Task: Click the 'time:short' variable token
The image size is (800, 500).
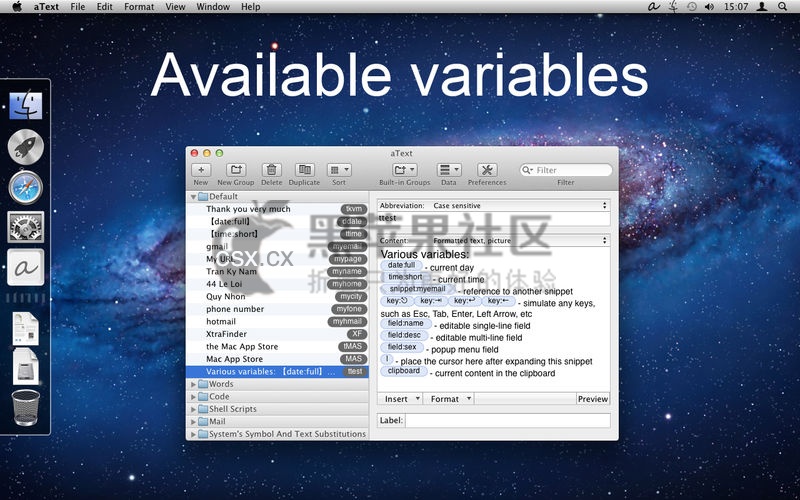Action: pyautogui.click(x=406, y=277)
